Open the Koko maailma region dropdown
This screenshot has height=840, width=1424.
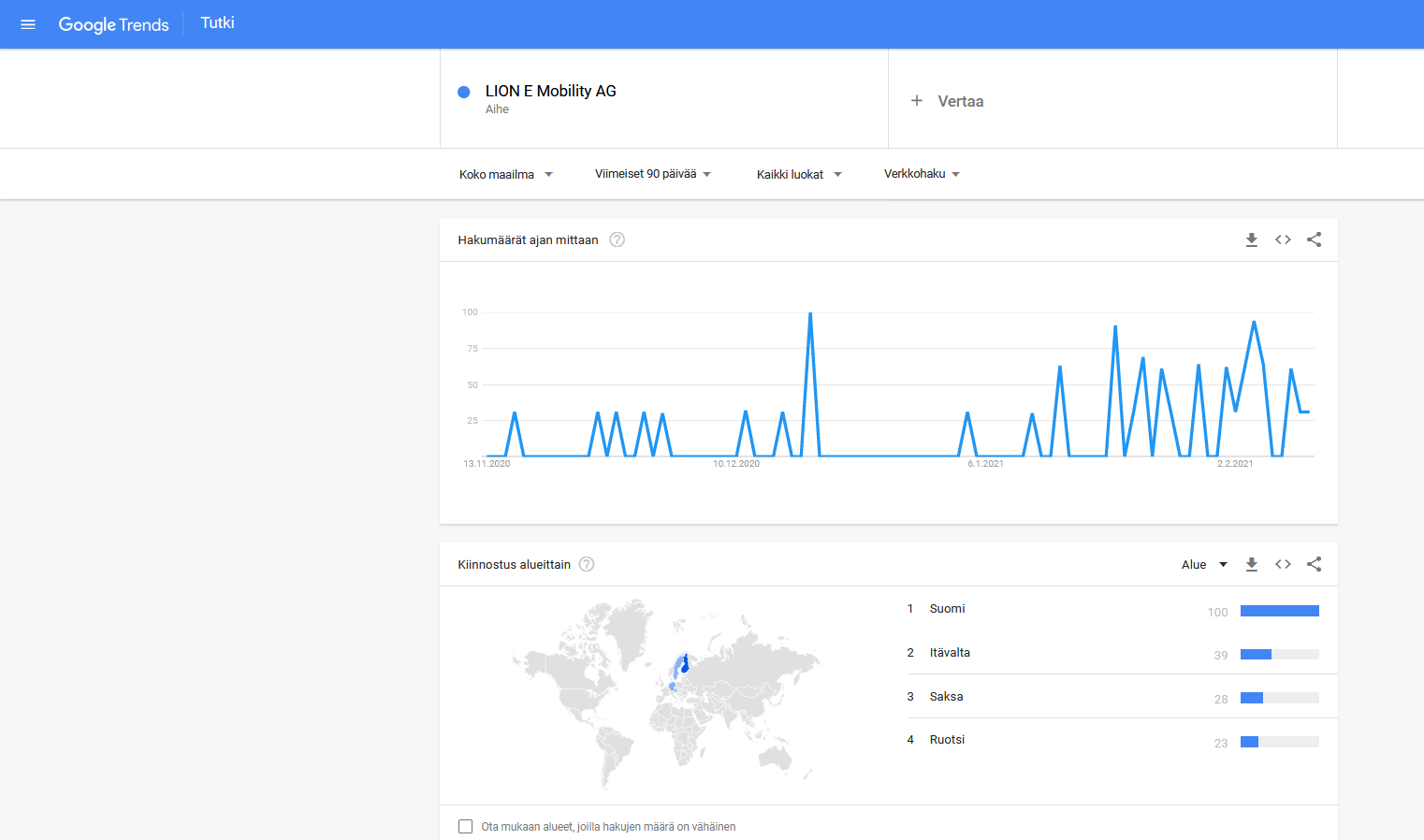[505, 175]
